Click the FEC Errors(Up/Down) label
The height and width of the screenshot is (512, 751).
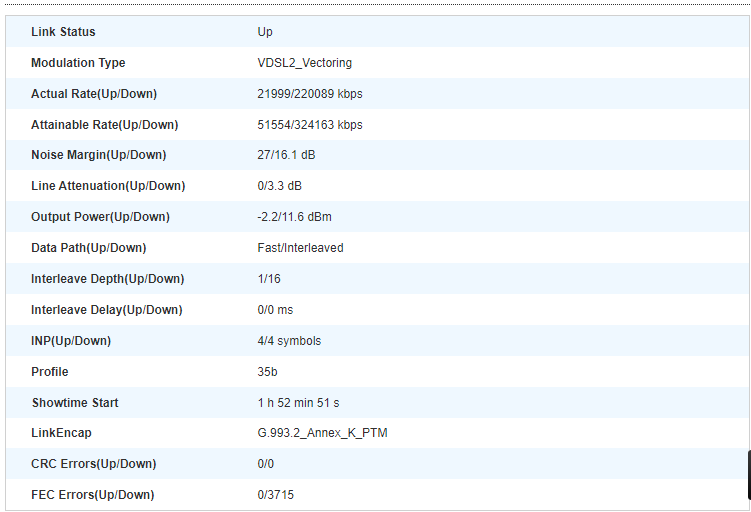93,495
